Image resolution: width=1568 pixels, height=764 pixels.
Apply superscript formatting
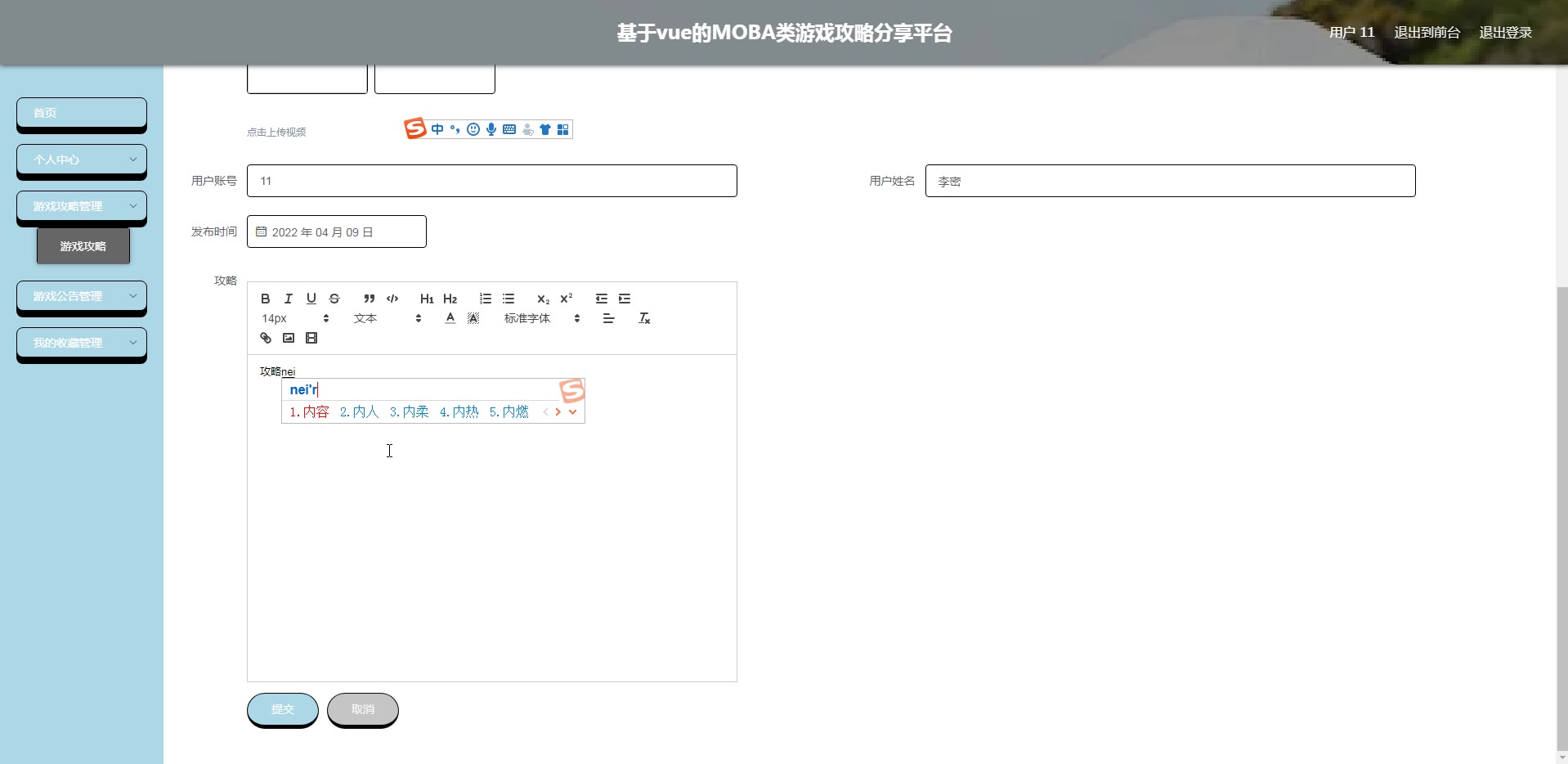coord(567,299)
